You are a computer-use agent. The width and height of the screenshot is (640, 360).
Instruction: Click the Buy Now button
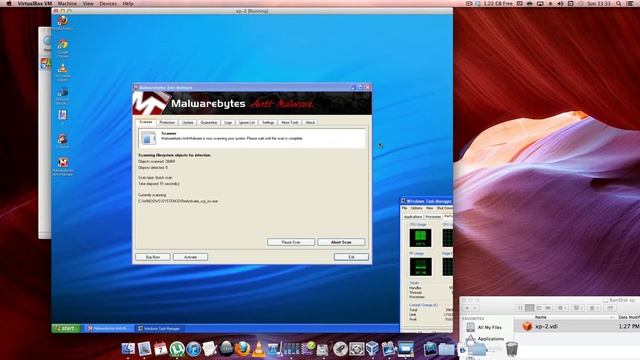coord(153,257)
